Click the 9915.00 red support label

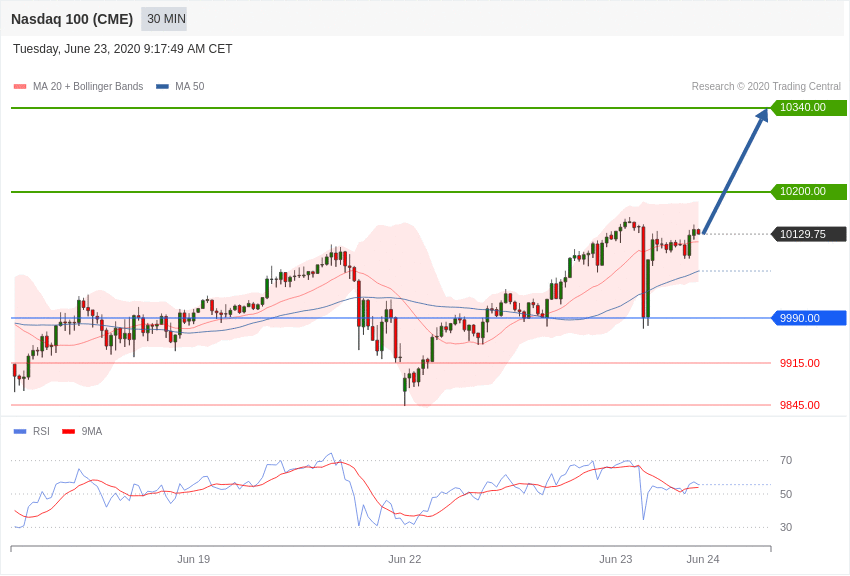click(x=799, y=363)
